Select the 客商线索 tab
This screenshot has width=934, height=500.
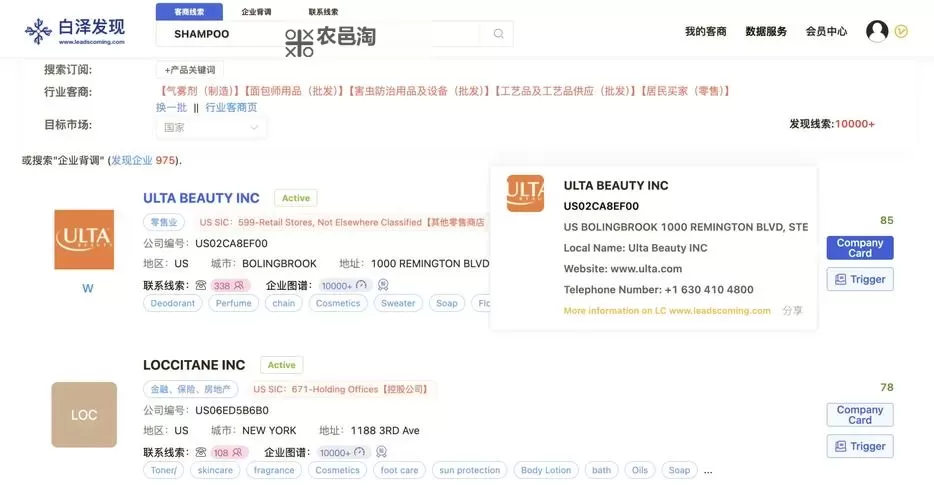(189, 12)
